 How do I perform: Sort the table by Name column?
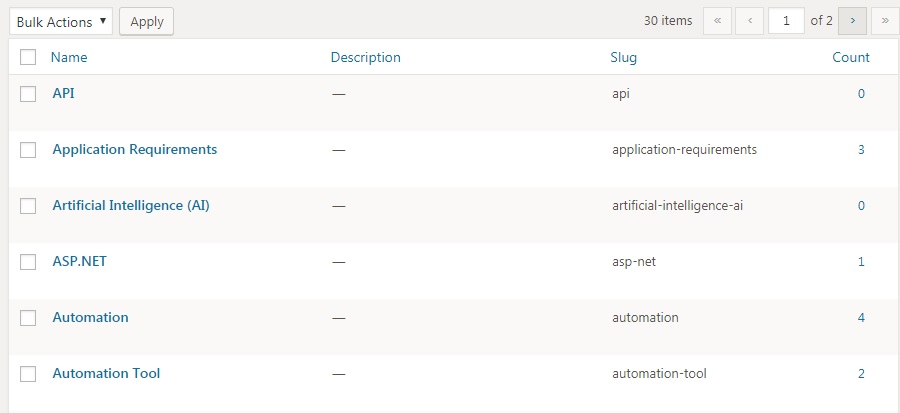tap(68, 58)
